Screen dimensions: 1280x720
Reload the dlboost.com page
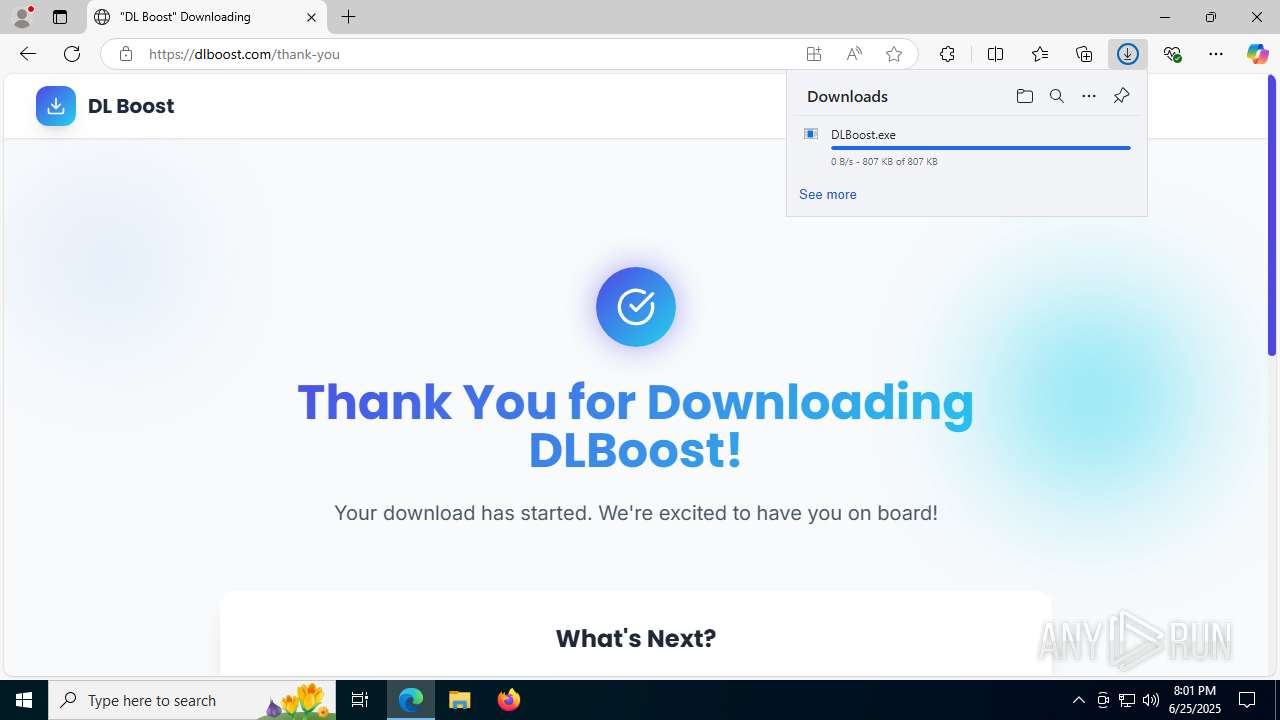[x=72, y=54]
